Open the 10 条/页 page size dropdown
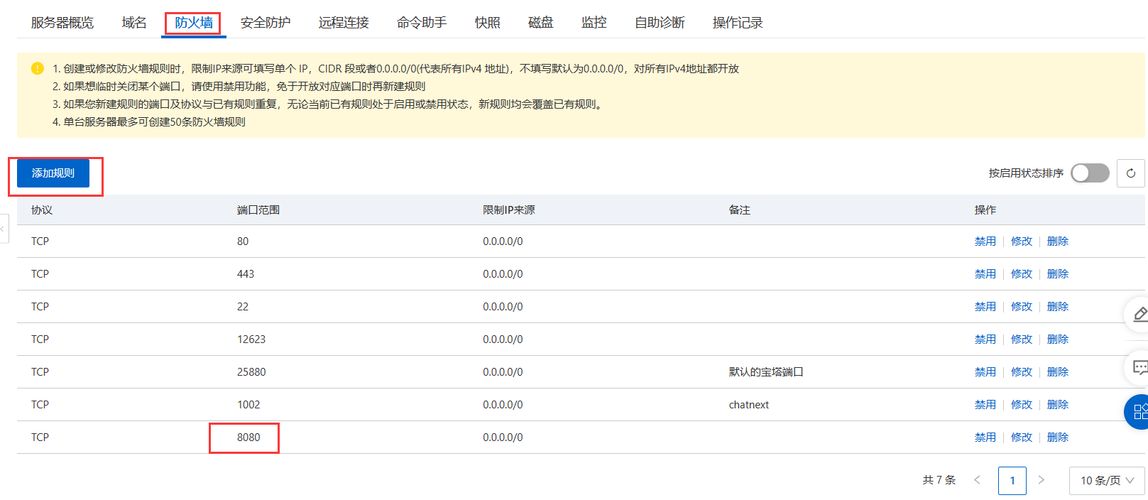This screenshot has height=500, width=1148. [x=1106, y=481]
